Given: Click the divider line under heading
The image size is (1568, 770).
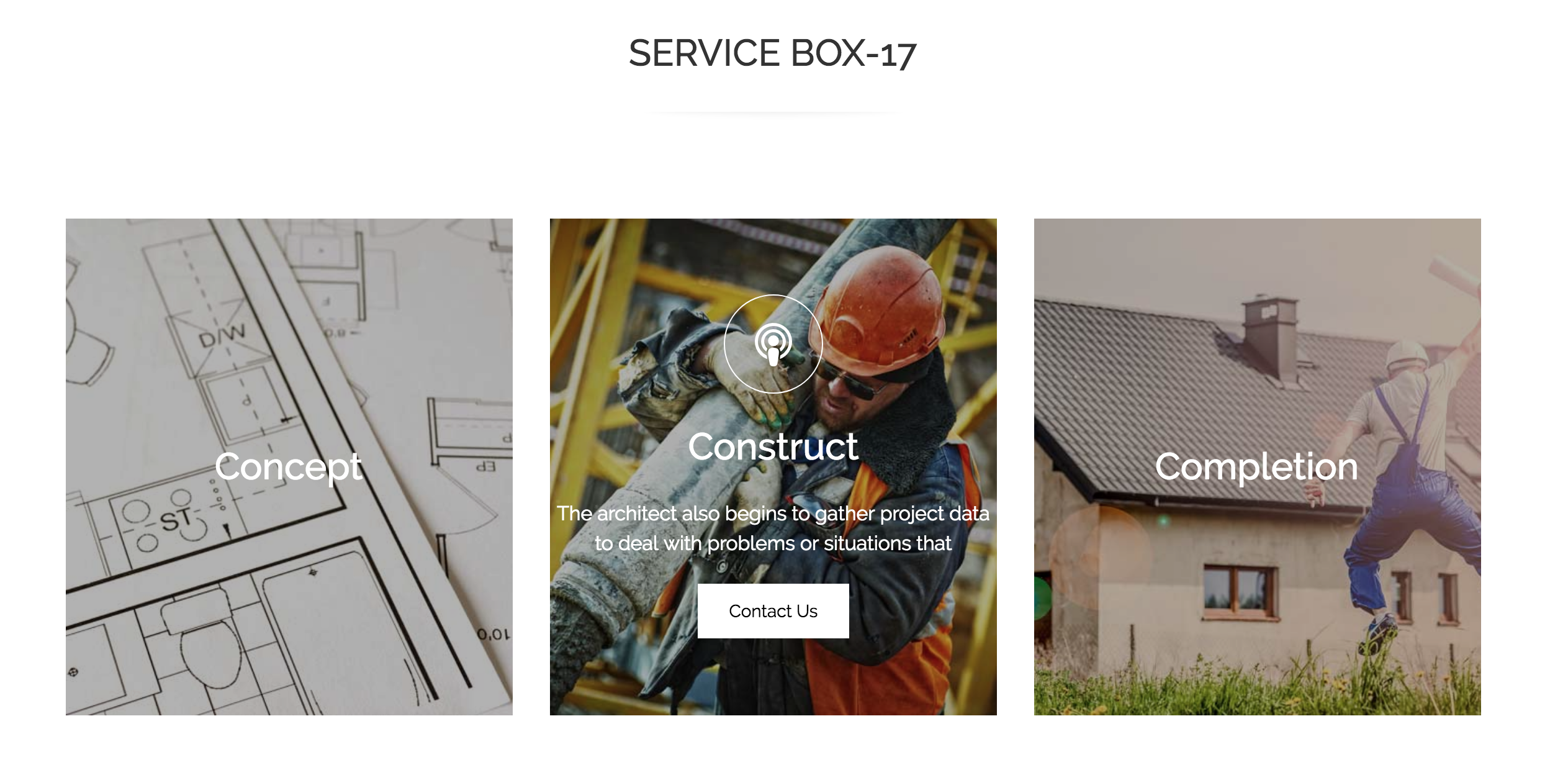Looking at the screenshot, I should [773, 114].
